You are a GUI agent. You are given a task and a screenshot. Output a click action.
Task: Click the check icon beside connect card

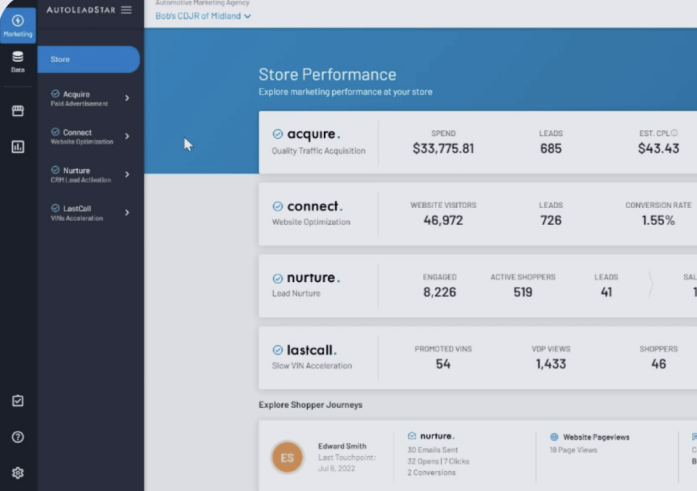pyautogui.click(x=277, y=206)
